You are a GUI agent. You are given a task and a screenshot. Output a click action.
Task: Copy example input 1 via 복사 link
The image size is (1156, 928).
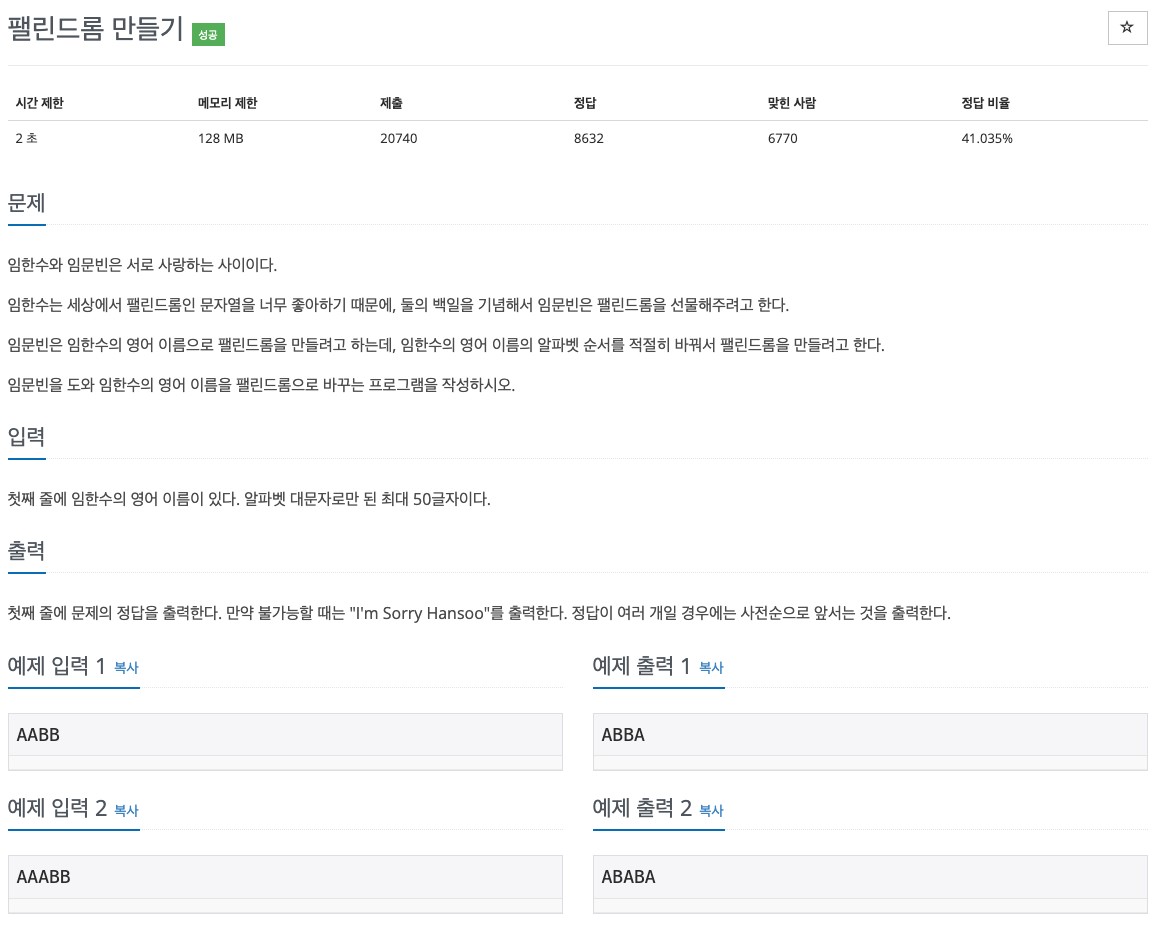(x=126, y=667)
